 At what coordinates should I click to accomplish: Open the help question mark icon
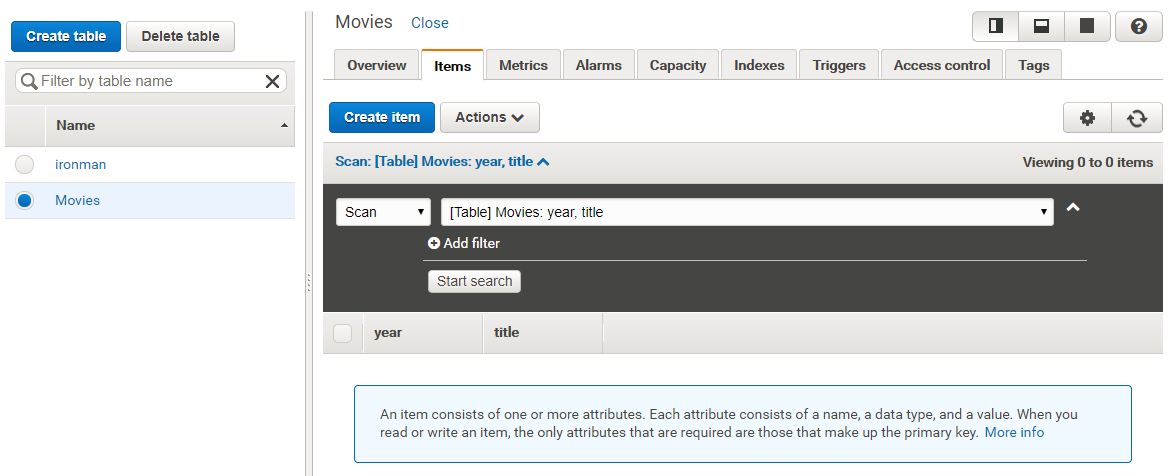(1138, 27)
